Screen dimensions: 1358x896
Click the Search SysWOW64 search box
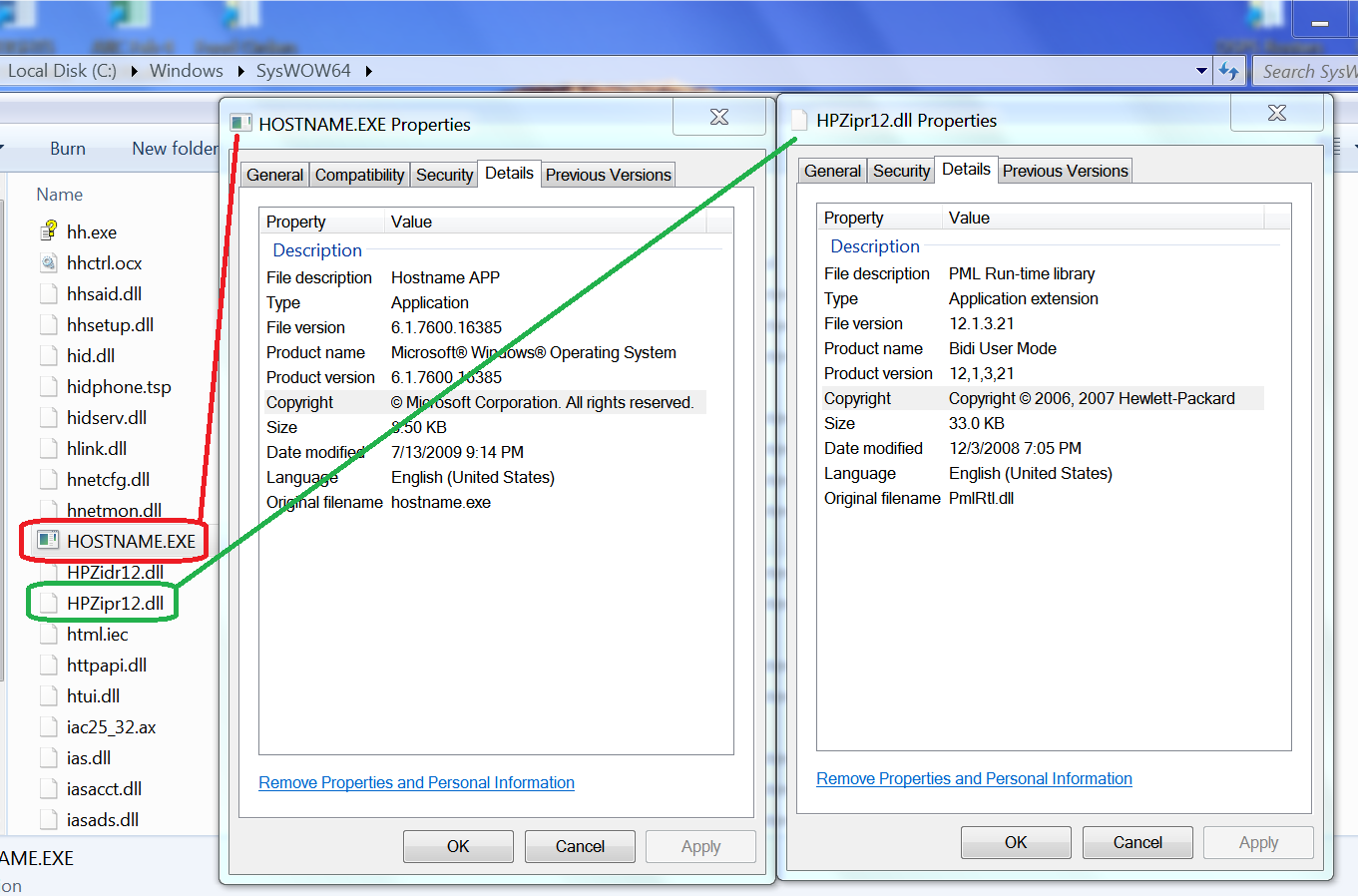1305,71
